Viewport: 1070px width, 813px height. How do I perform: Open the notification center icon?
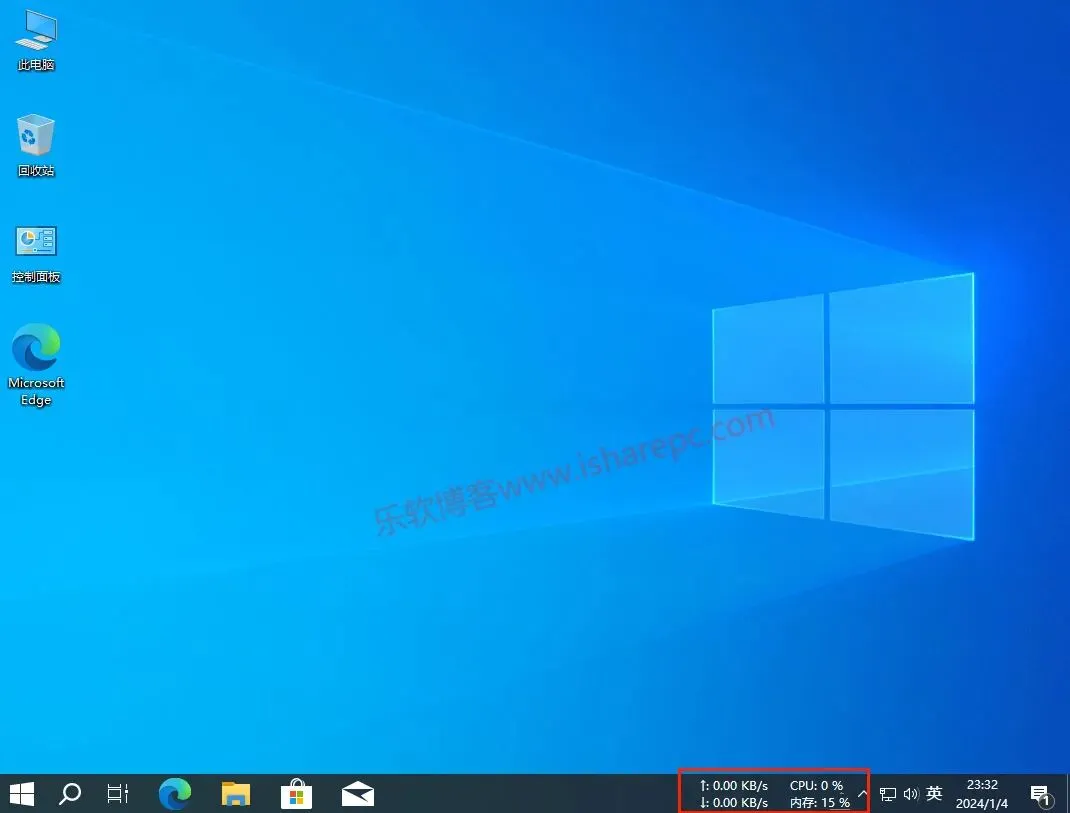click(1041, 795)
